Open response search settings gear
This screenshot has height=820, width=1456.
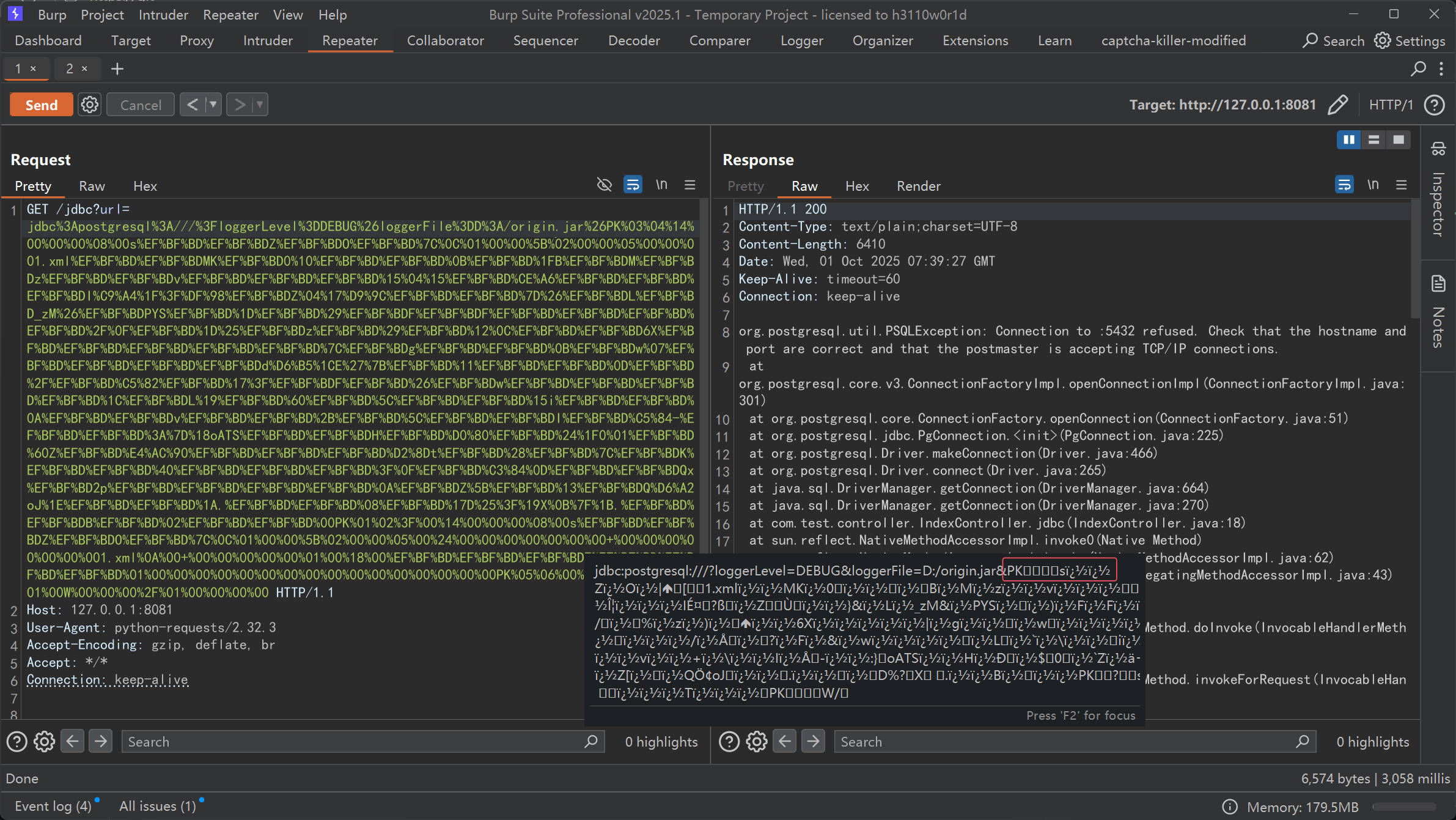coord(756,742)
